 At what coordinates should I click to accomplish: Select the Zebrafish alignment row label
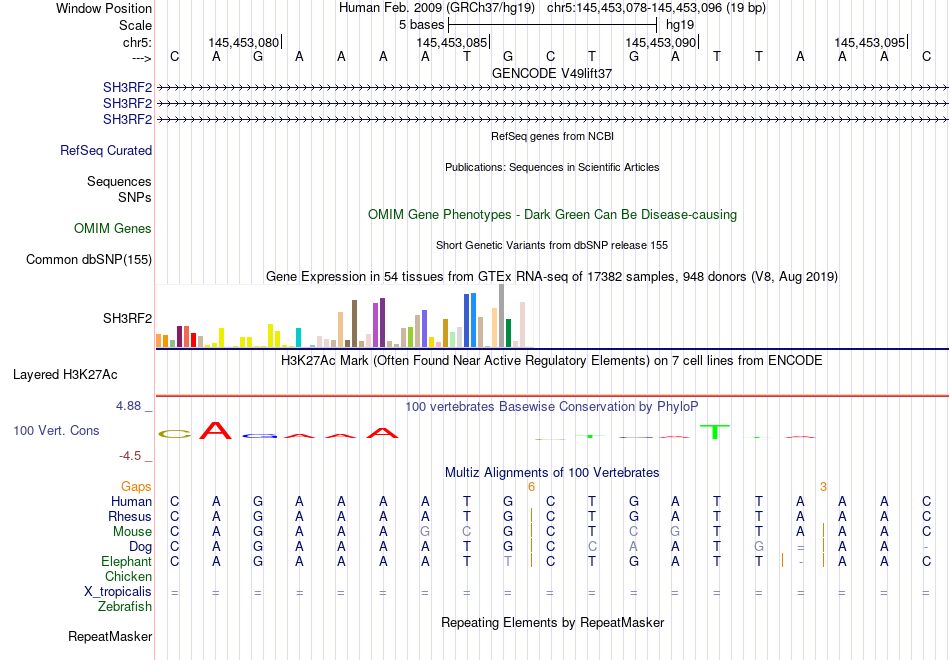tap(125, 607)
